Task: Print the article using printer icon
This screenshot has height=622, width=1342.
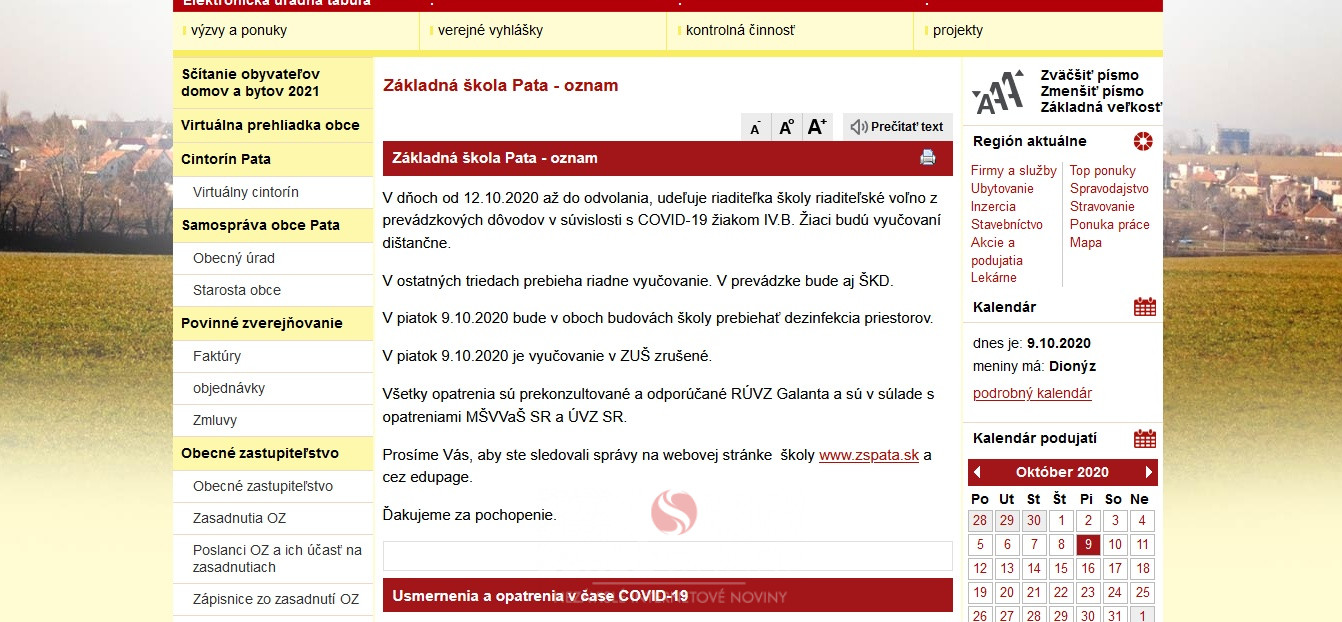Action: [x=928, y=157]
